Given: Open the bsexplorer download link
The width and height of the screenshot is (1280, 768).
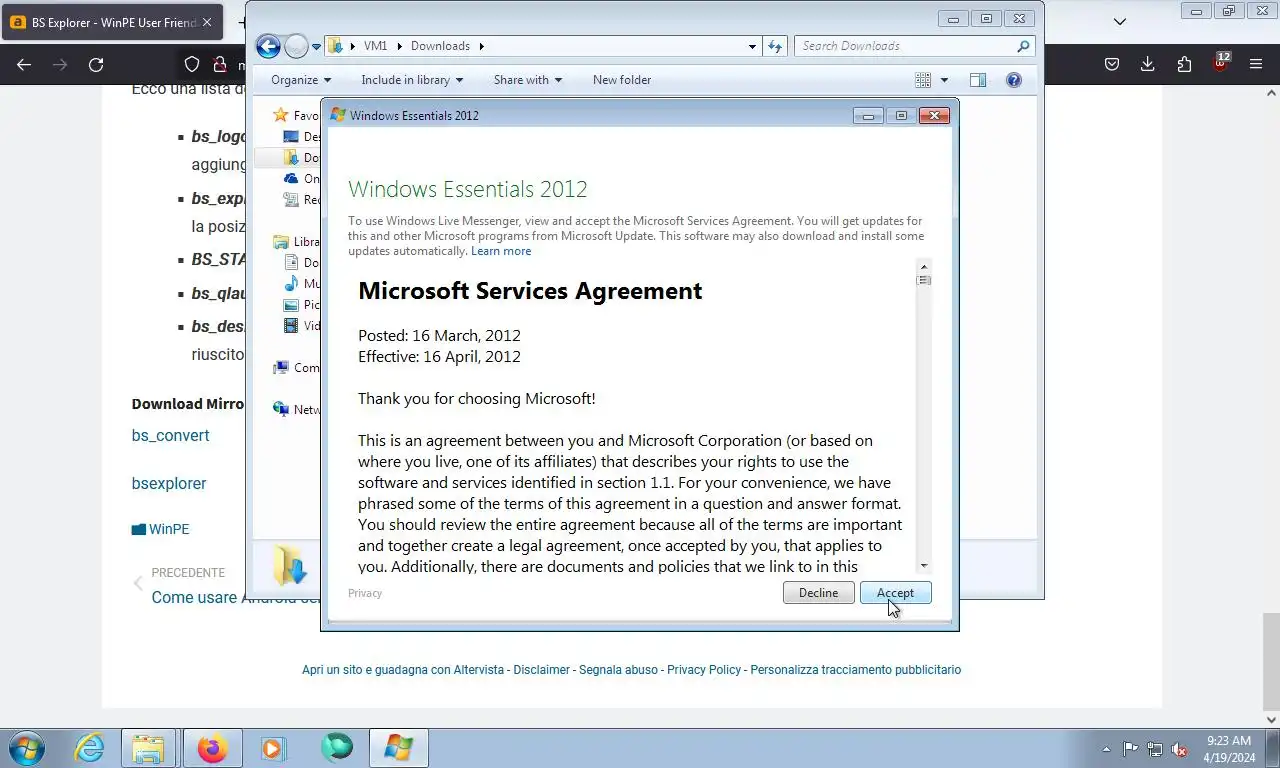Looking at the screenshot, I should pyautogui.click(x=169, y=484).
